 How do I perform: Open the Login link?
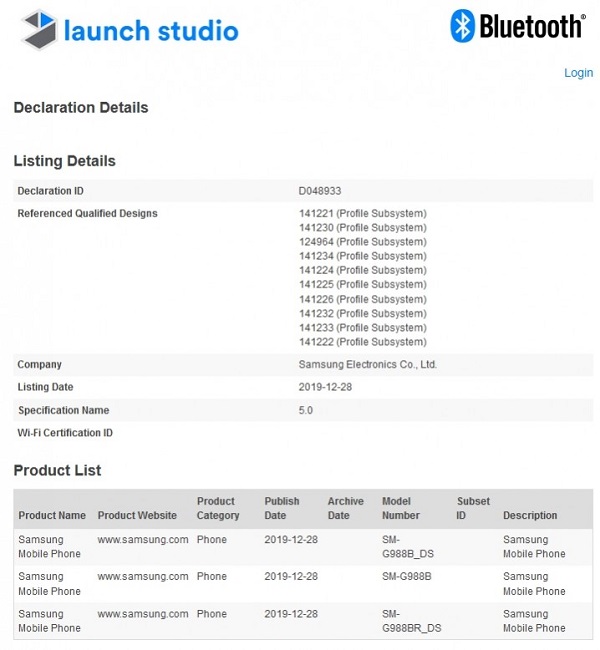pyautogui.click(x=578, y=73)
